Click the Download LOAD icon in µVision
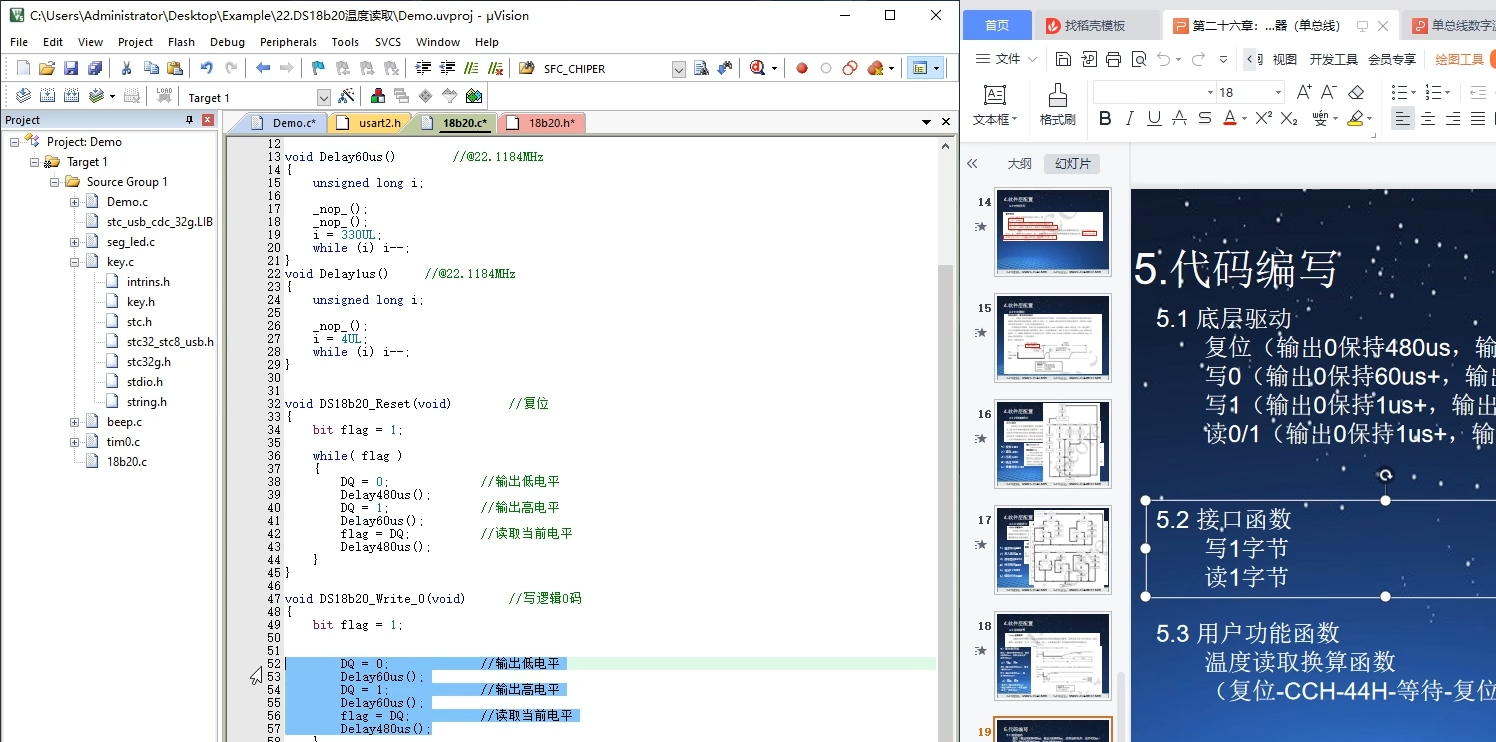 coord(164,96)
